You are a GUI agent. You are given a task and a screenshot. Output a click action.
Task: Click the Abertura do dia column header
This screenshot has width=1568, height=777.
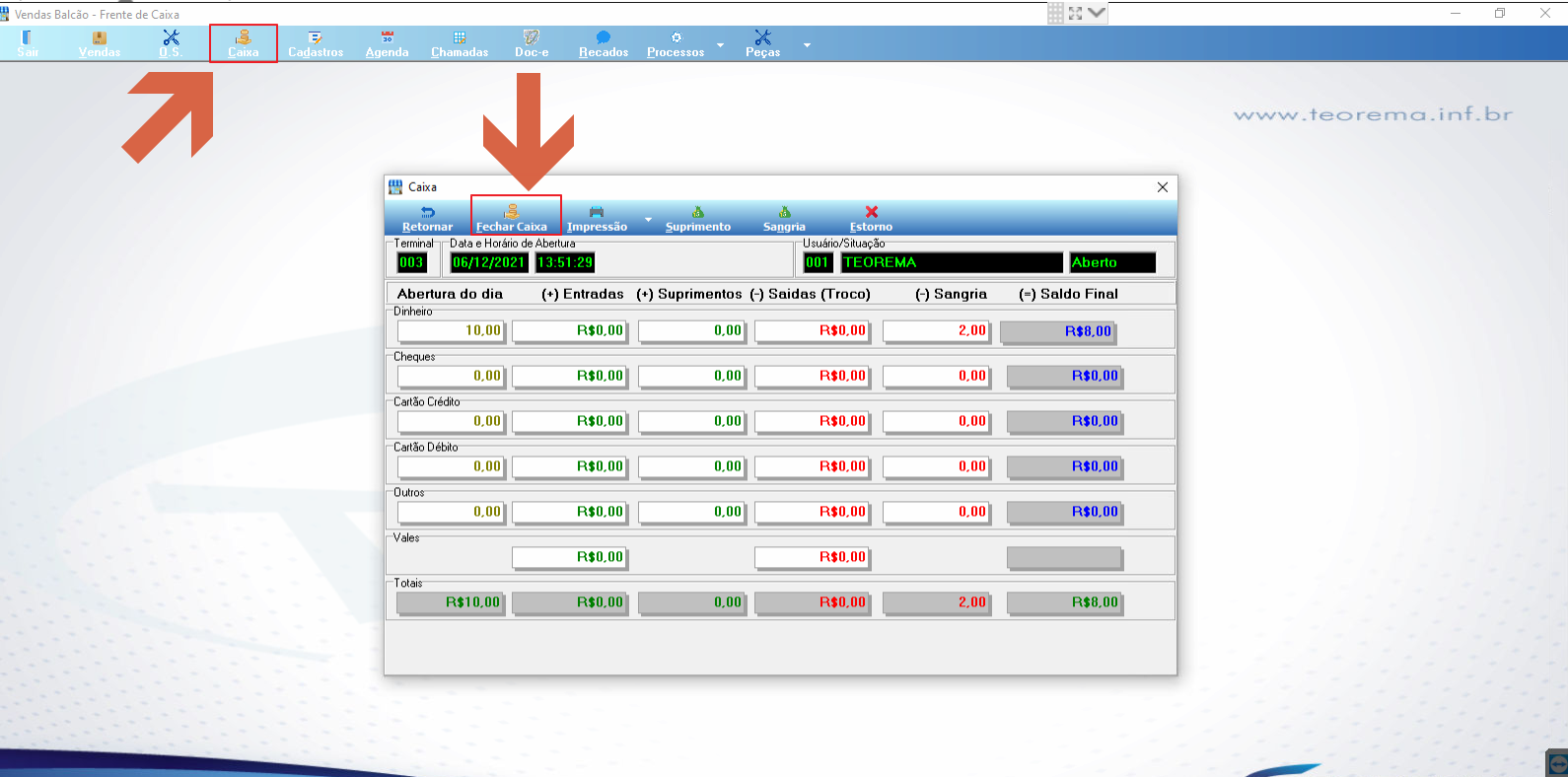(x=450, y=294)
